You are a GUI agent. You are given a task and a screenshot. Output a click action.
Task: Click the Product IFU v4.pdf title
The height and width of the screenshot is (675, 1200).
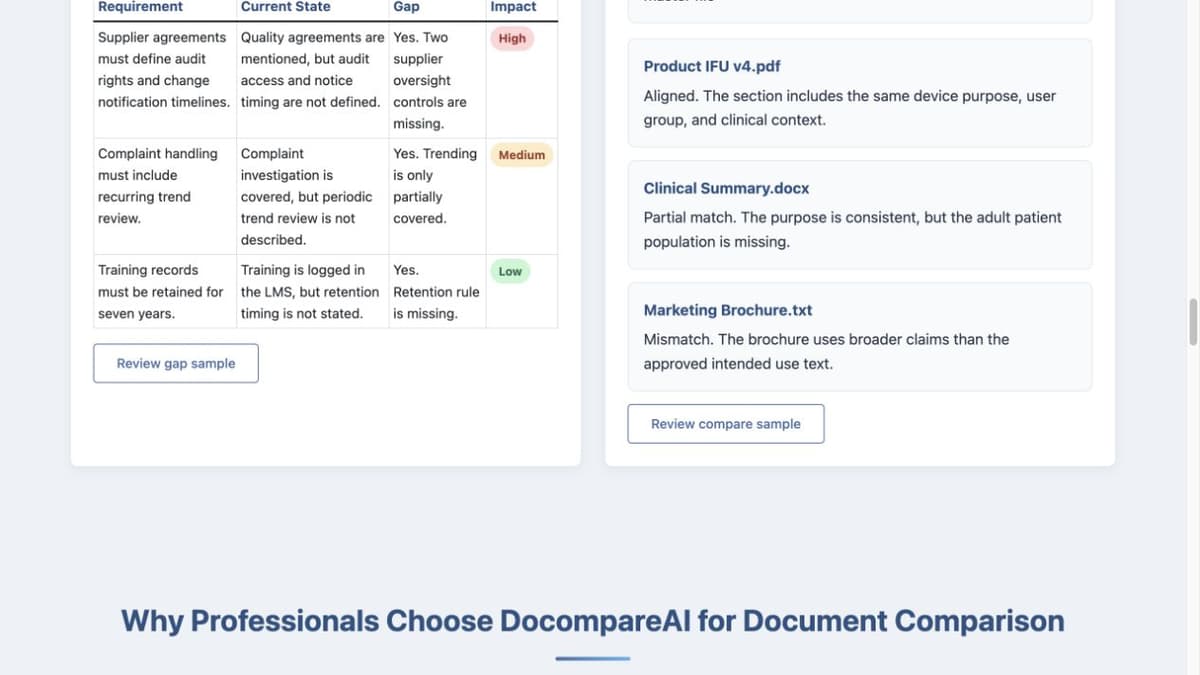point(712,66)
